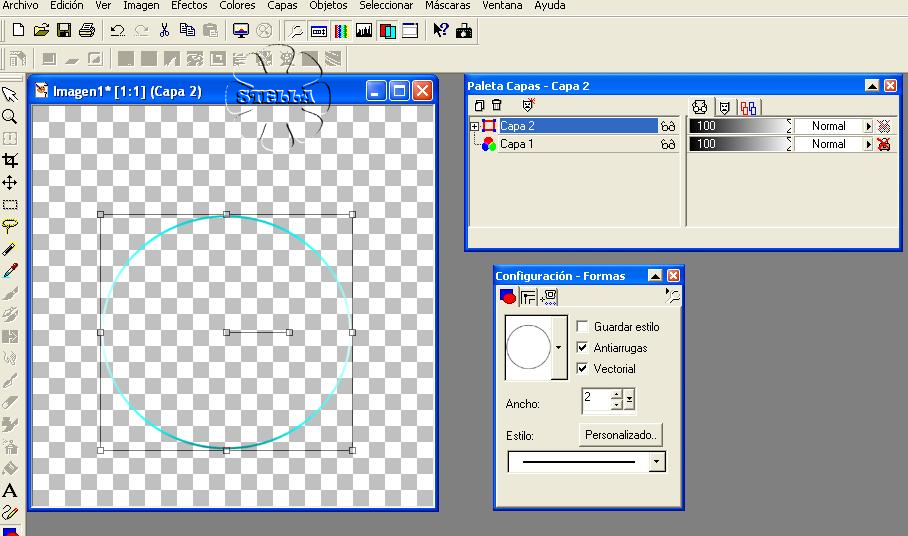Image resolution: width=908 pixels, height=536 pixels.
Task: Switch to the blend ranges tab in Paleta Capas
Action: 748,108
